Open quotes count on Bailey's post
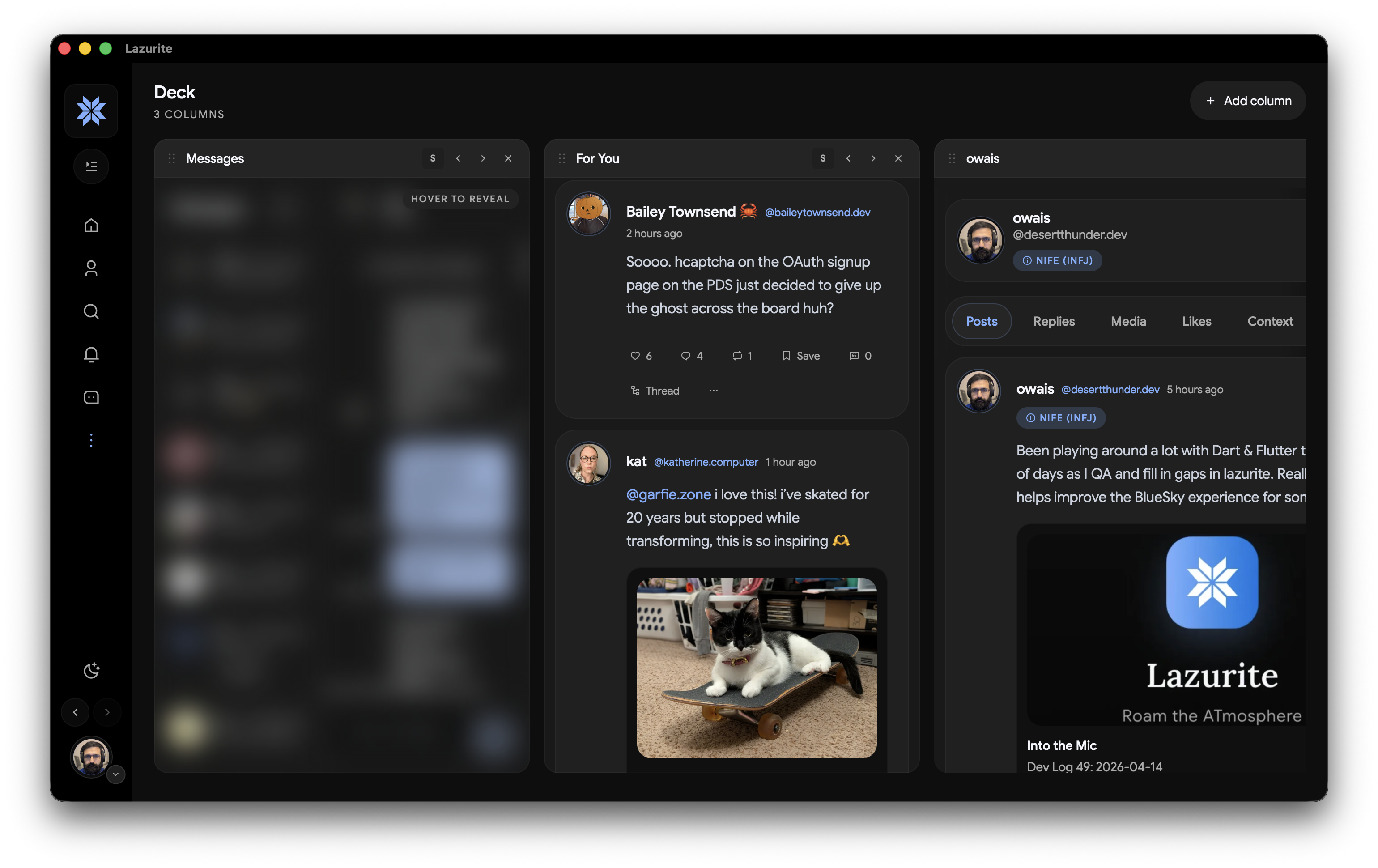 [860, 356]
